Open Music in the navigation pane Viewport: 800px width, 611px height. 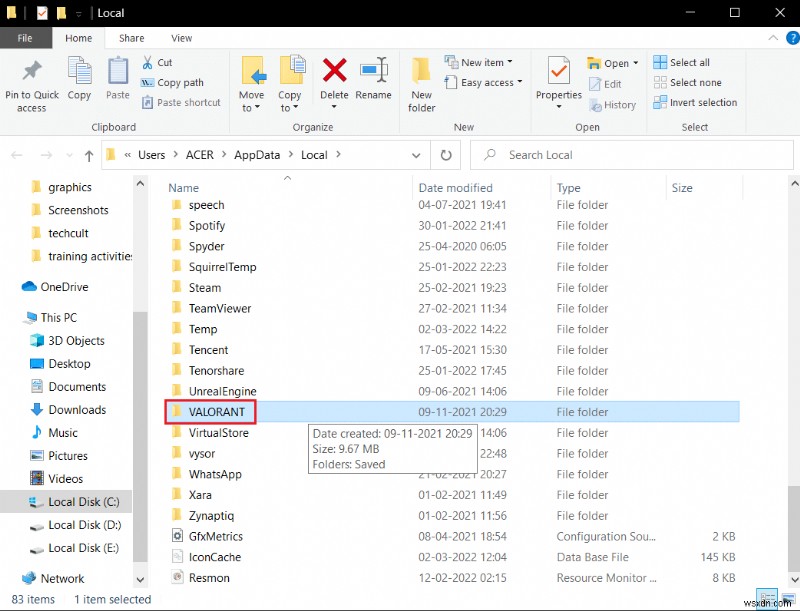pos(55,432)
